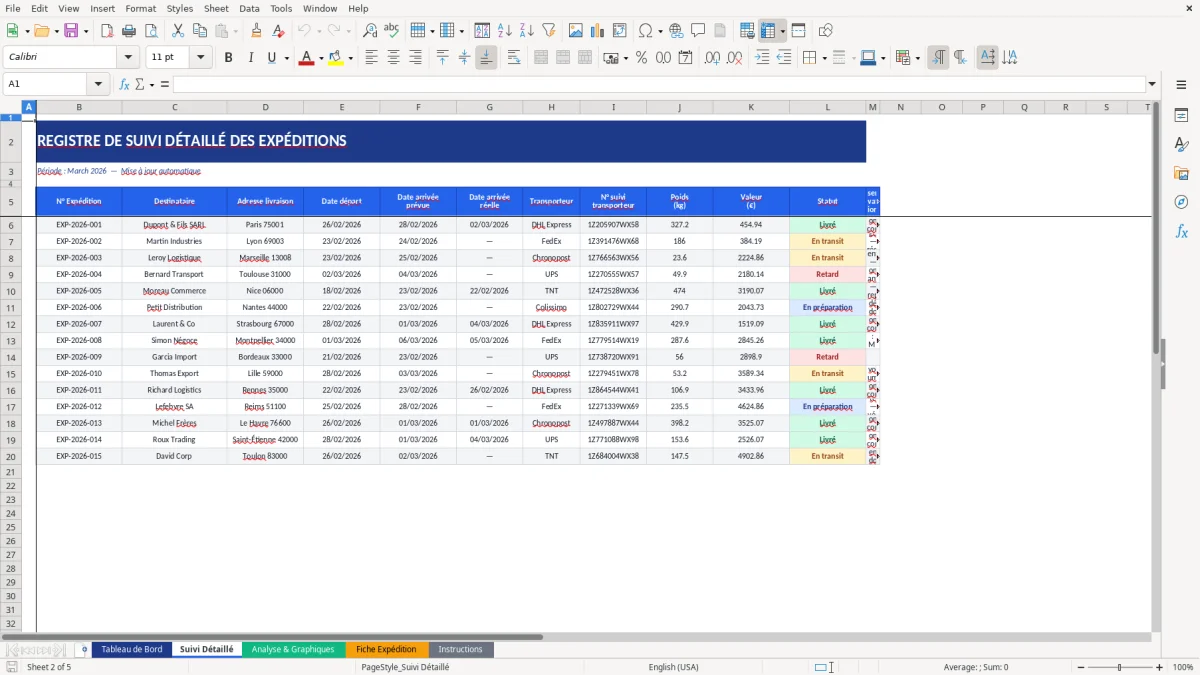
Task: Switch to Fiche Expédition sheet
Action: pos(386,650)
